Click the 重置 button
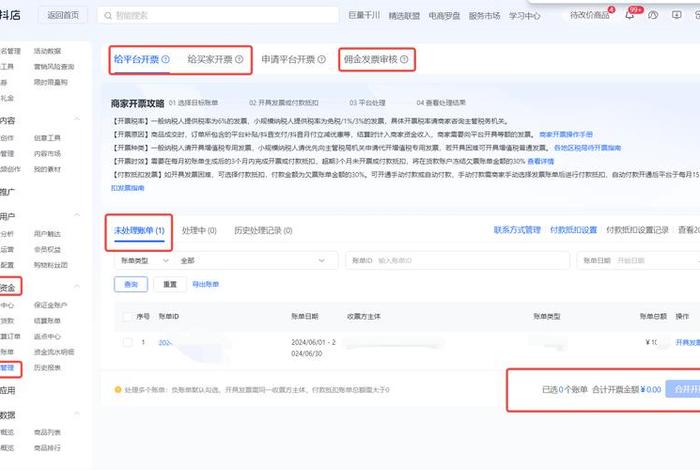This screenshot has height=470, width=700. coord(170,284)
